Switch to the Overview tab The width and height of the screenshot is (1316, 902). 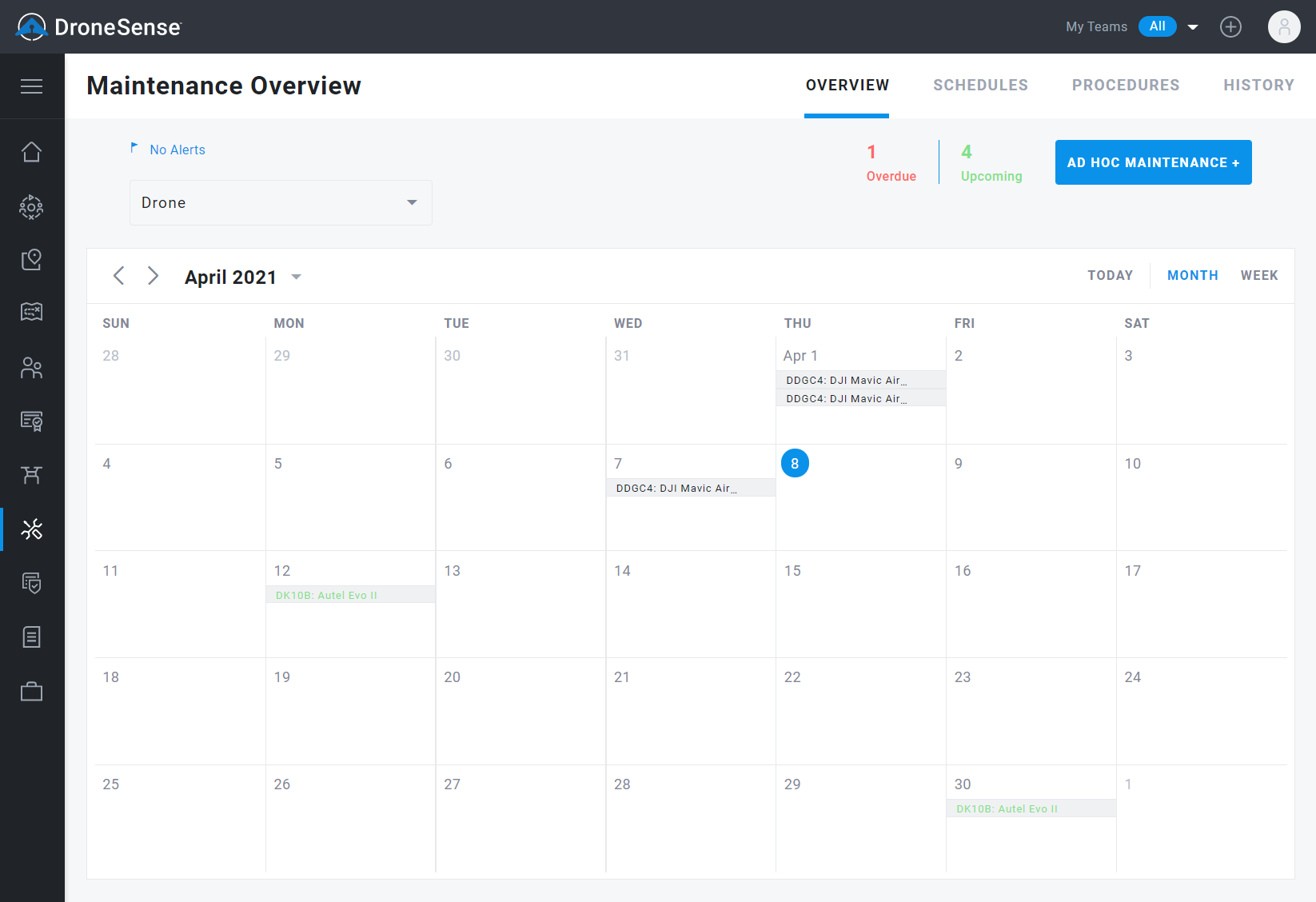[x=847, y=86]
